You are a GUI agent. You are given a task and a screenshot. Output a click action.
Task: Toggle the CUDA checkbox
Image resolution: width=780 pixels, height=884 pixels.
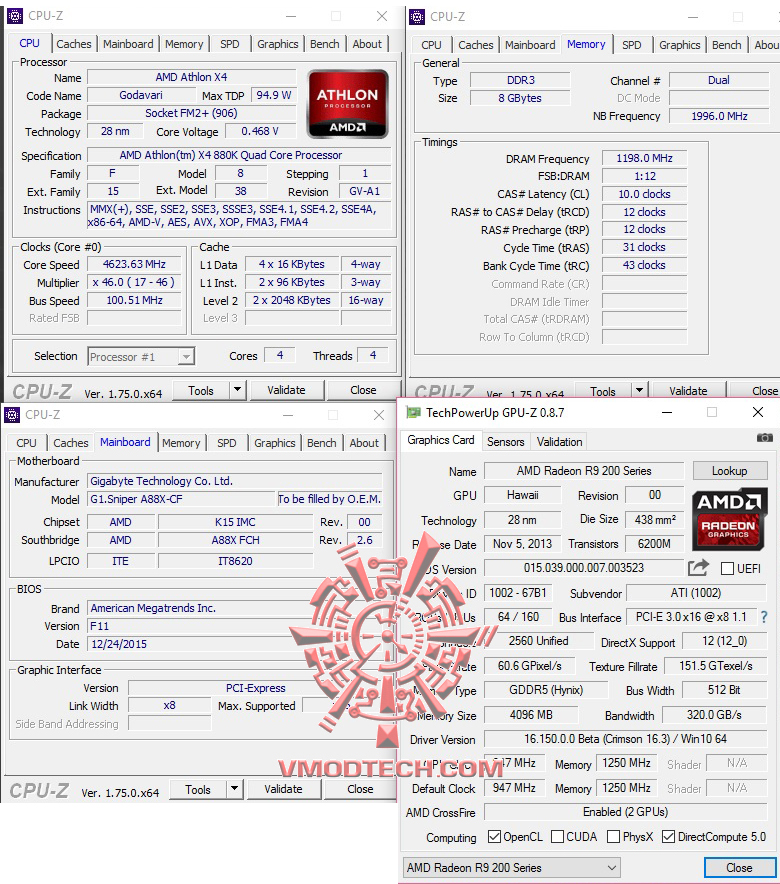point(557,837)
